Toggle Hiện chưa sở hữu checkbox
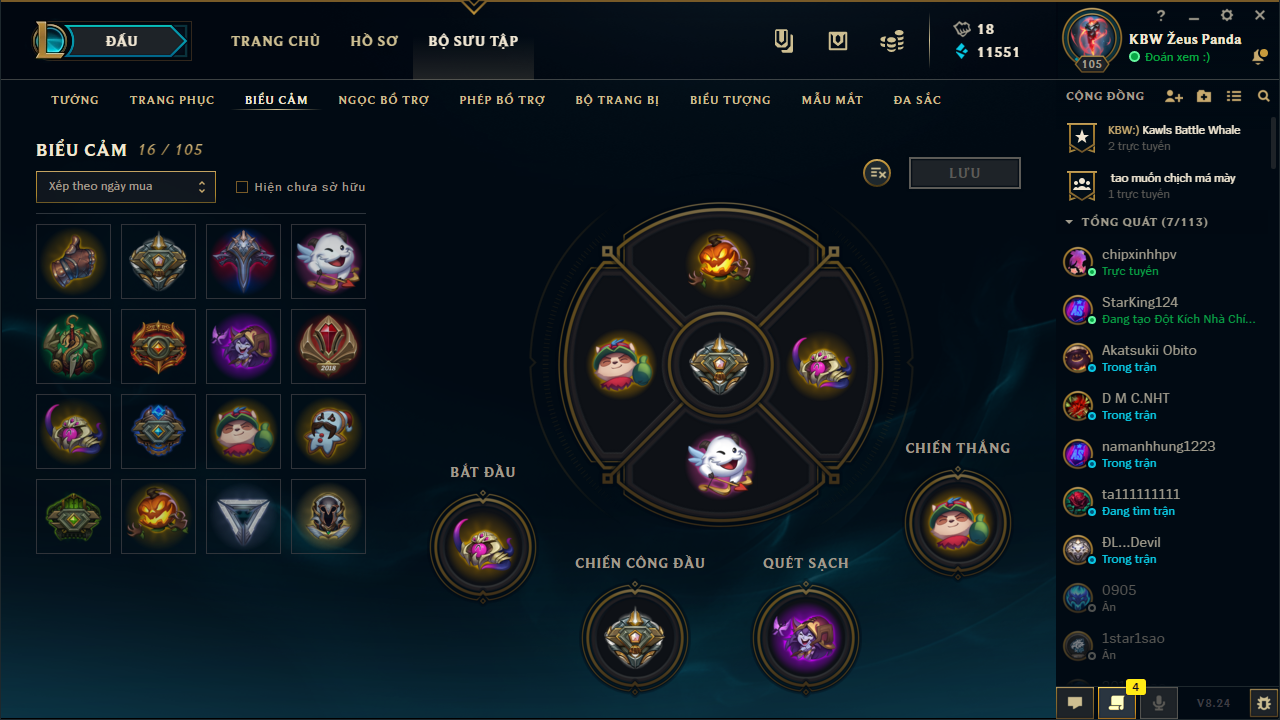Viewport: 1280px width, 720px height. (x=241, y=187)
